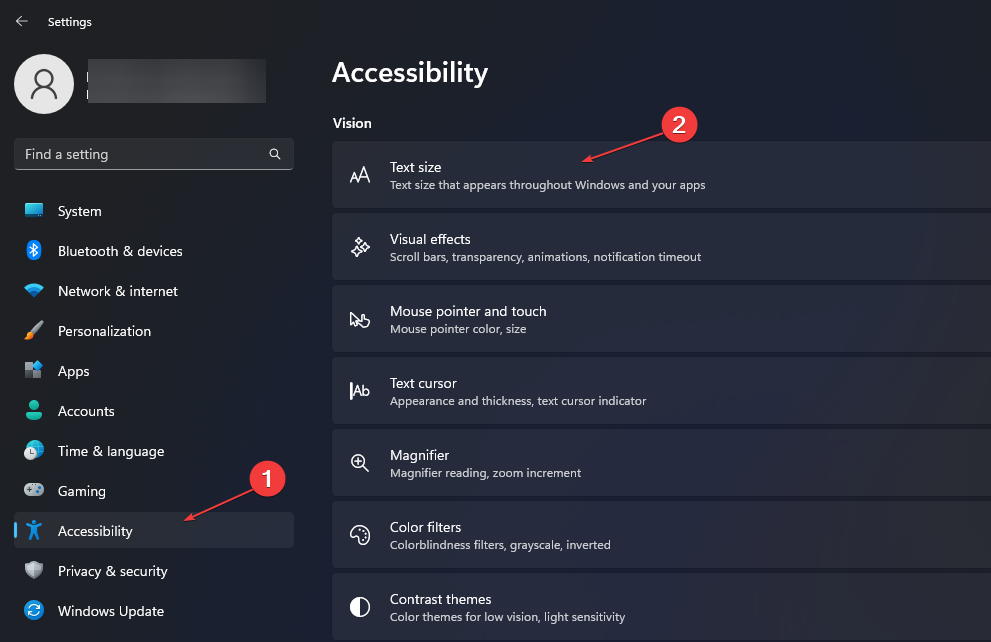Open Windows Update section
991x642 pixels.
coord(154,611)
